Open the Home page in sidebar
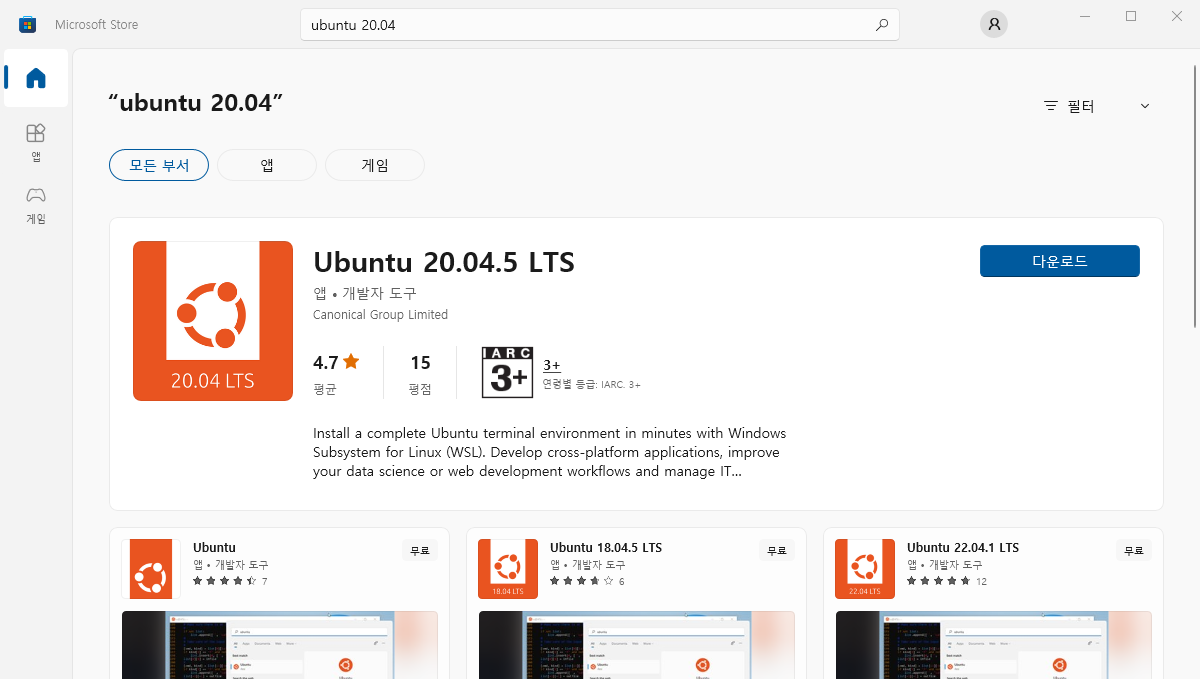Image resolution: width=1200 pixels, height=679 pixels. [x=36, y=78]
